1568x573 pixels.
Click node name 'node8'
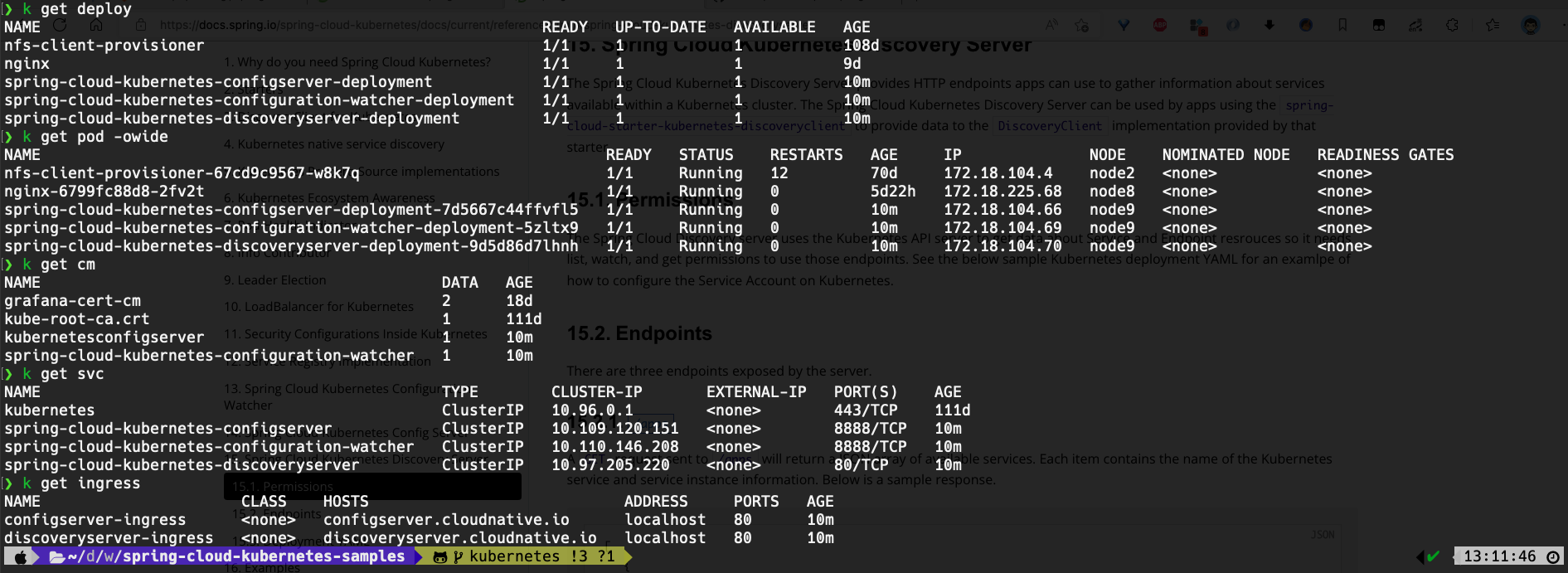[1112, 192]
